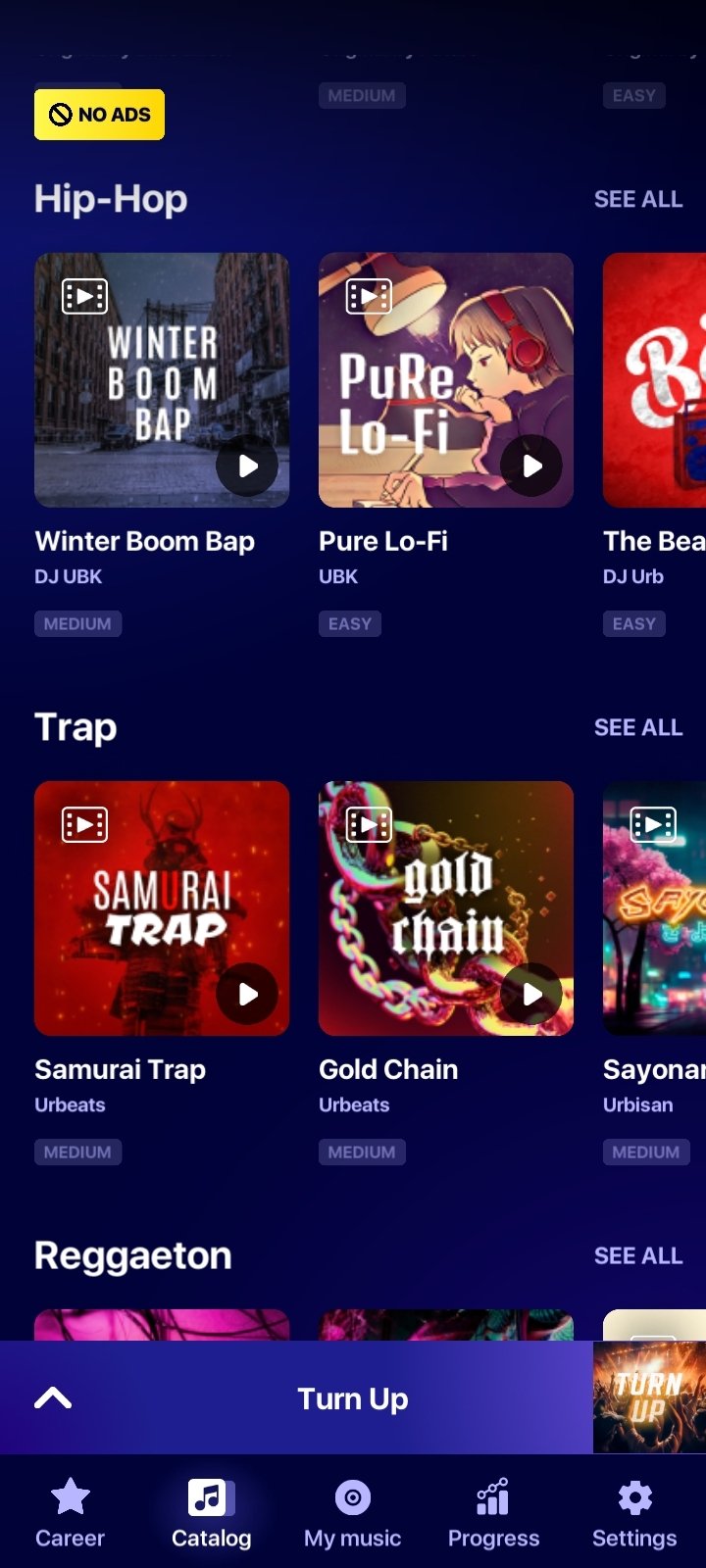Viewport: 706px width, 1568px height.
Task: Open the Career tab
Action: (70, 1513)
